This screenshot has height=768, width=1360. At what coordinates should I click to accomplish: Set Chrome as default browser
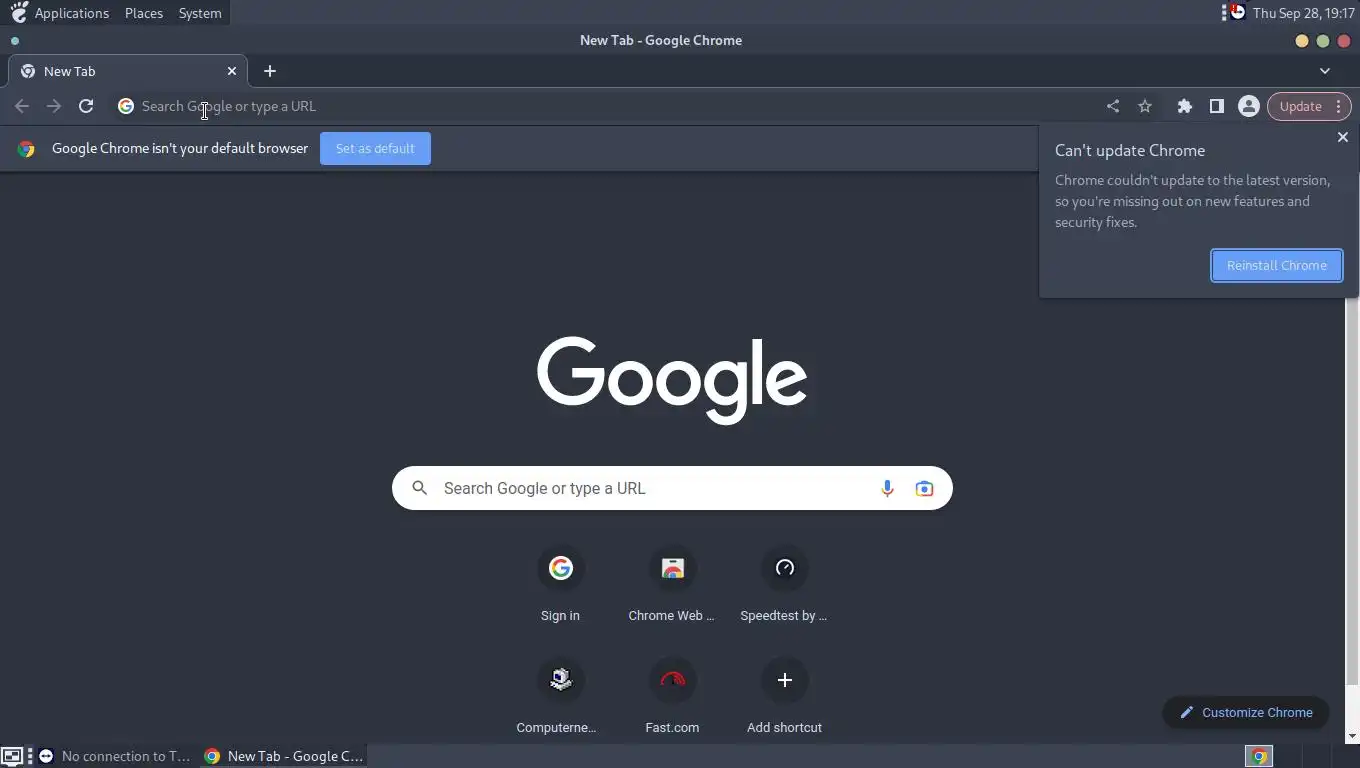tap(375, 148)
